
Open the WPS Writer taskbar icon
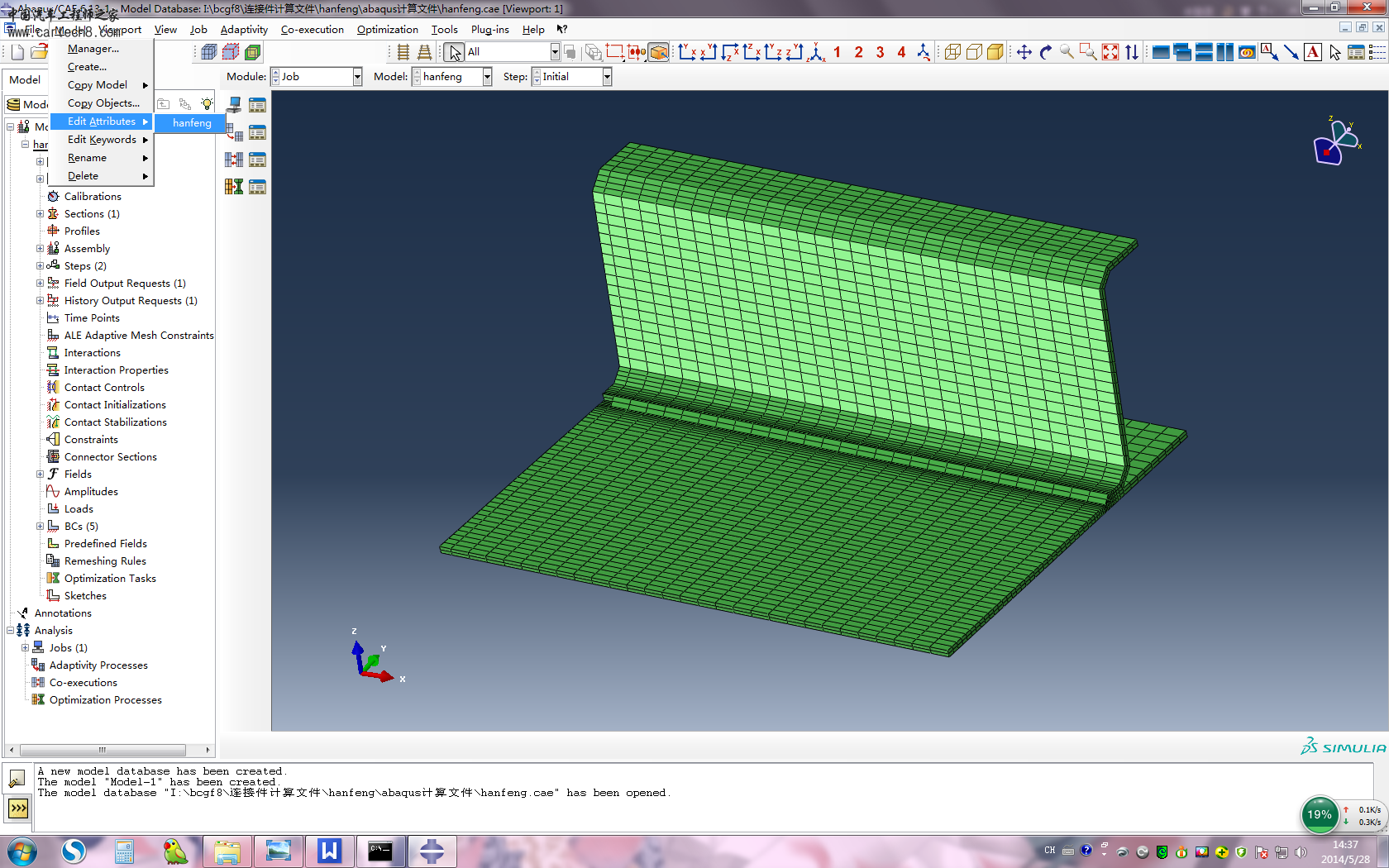click(329, 851)
